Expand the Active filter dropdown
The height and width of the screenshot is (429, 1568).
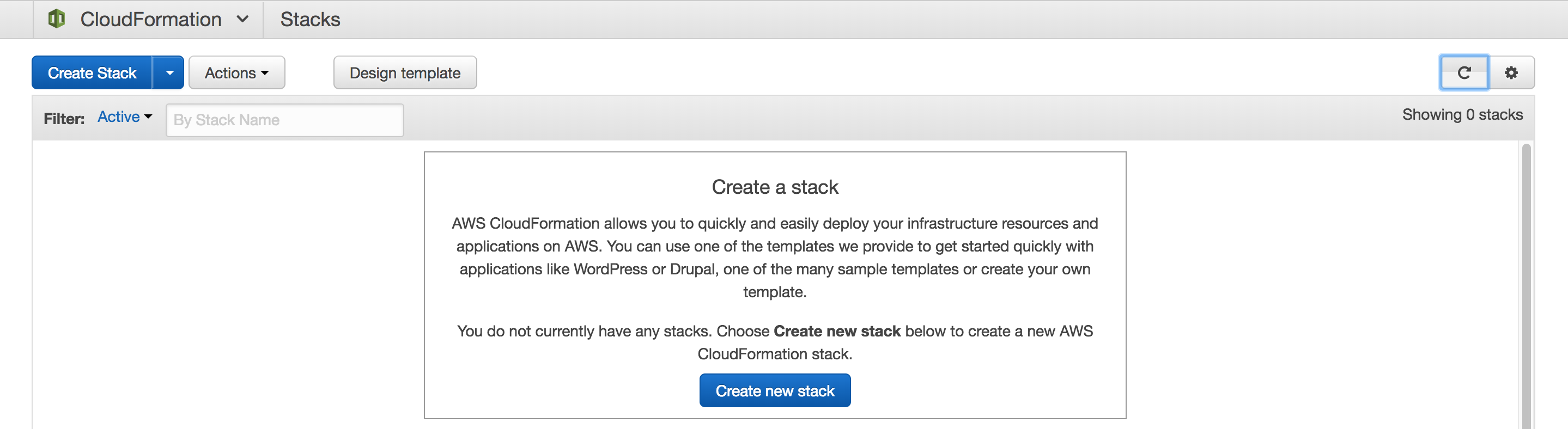point(125,117)
